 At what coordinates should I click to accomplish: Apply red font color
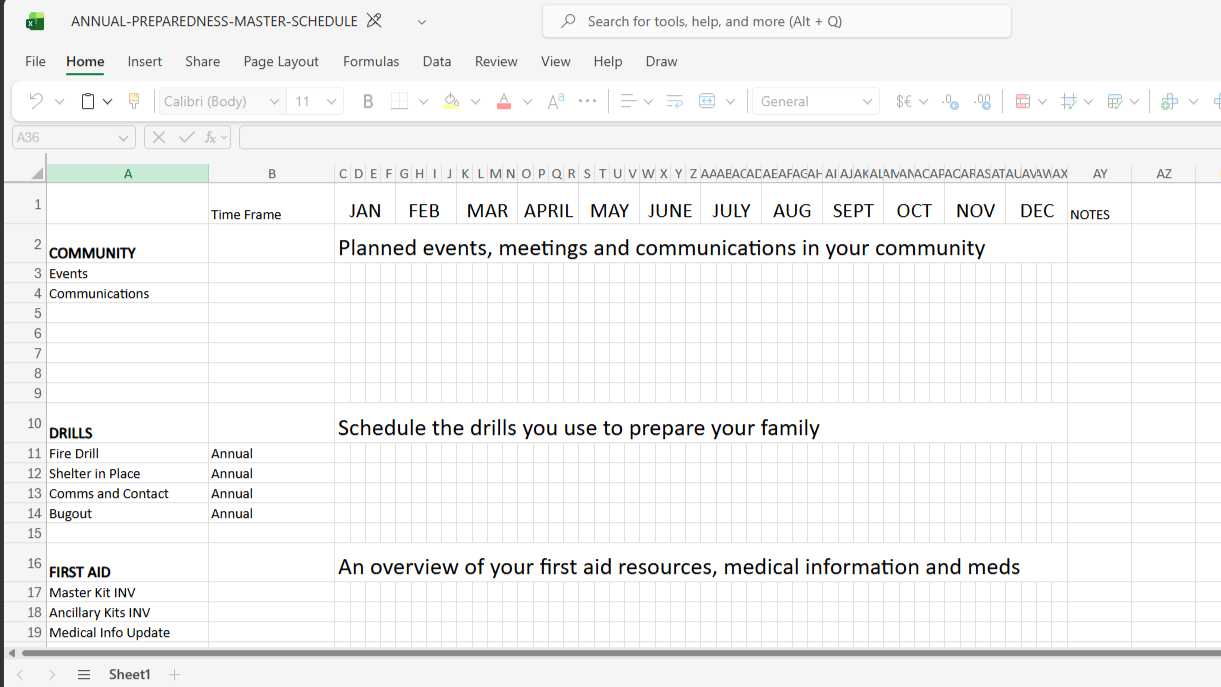tap(504, 101)
